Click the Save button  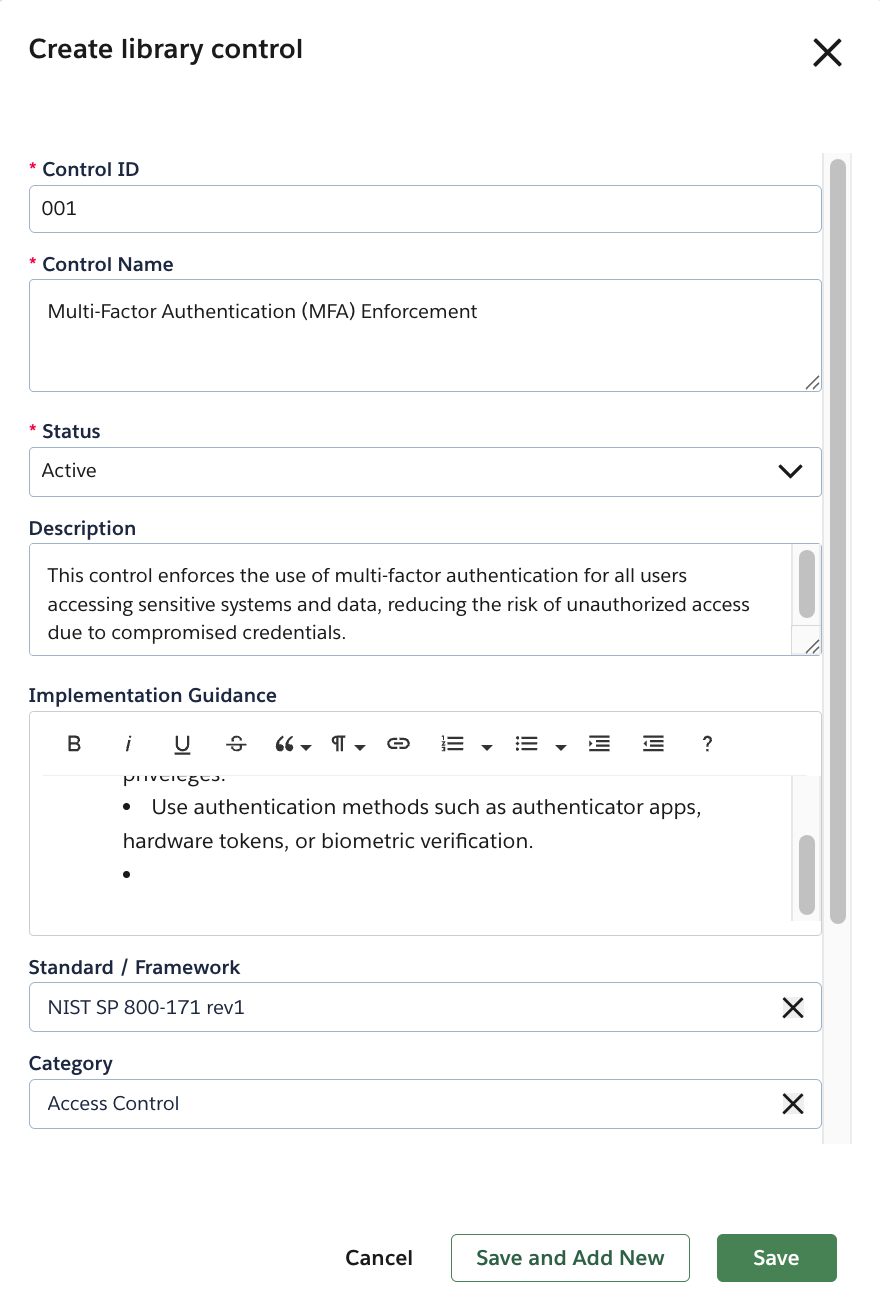click(776, 1258)
